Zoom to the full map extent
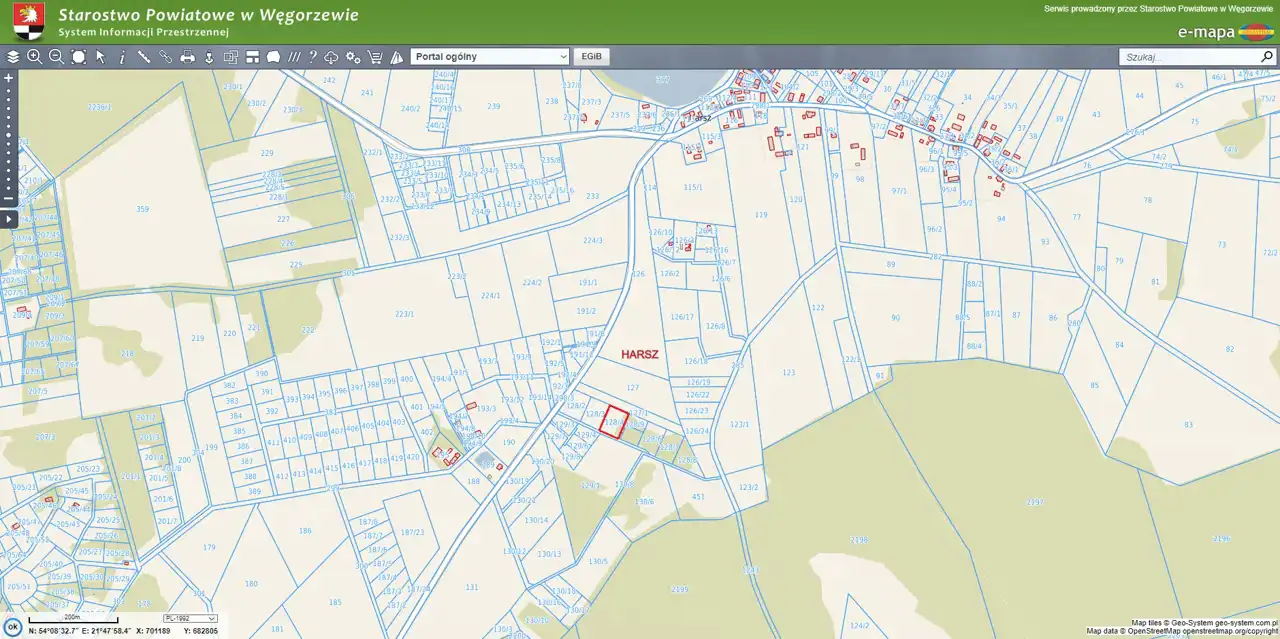The width and height of the screenshot is (1280, 639). click(x=78, y=57)
